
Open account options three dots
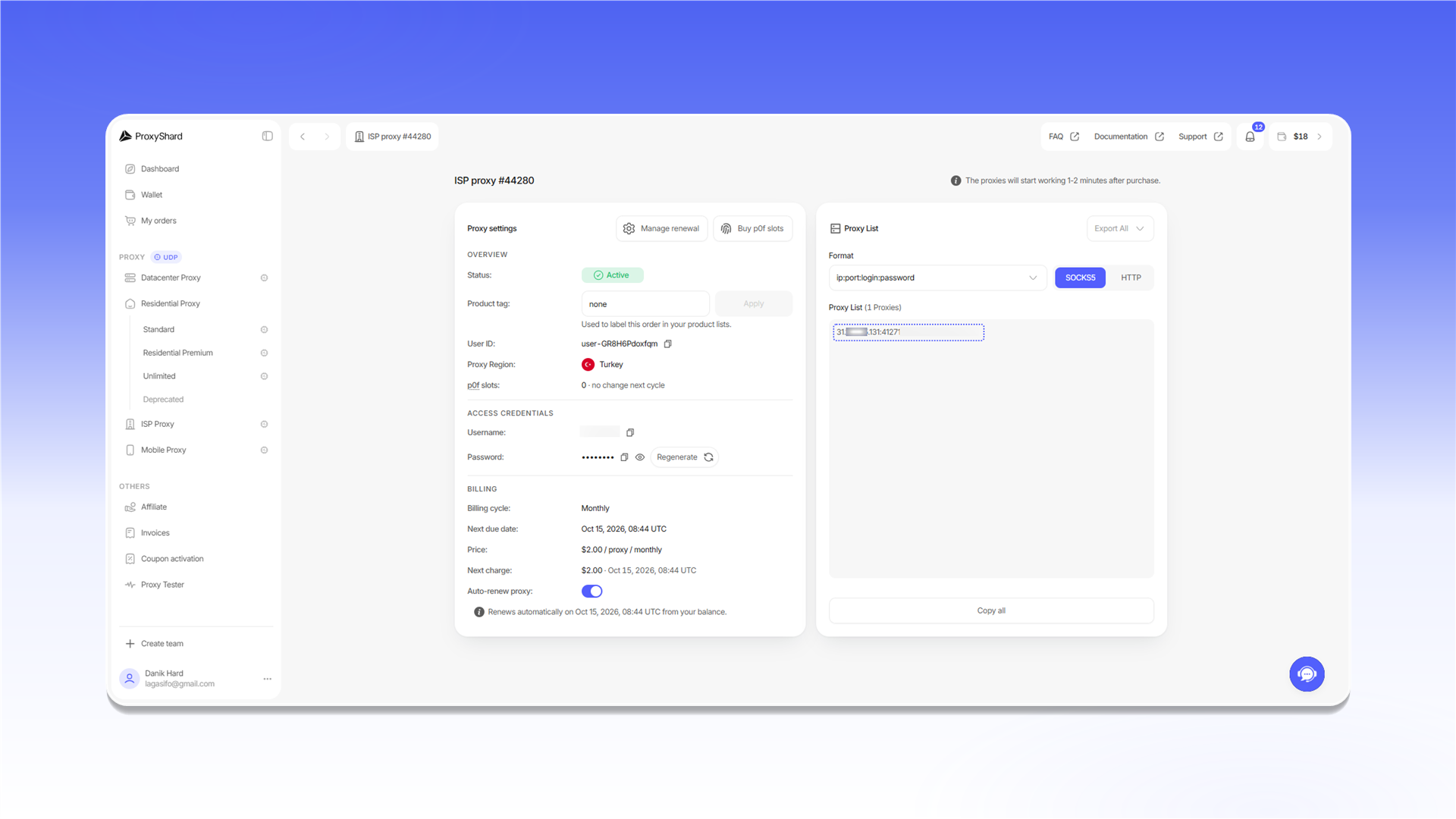(267, 679)
